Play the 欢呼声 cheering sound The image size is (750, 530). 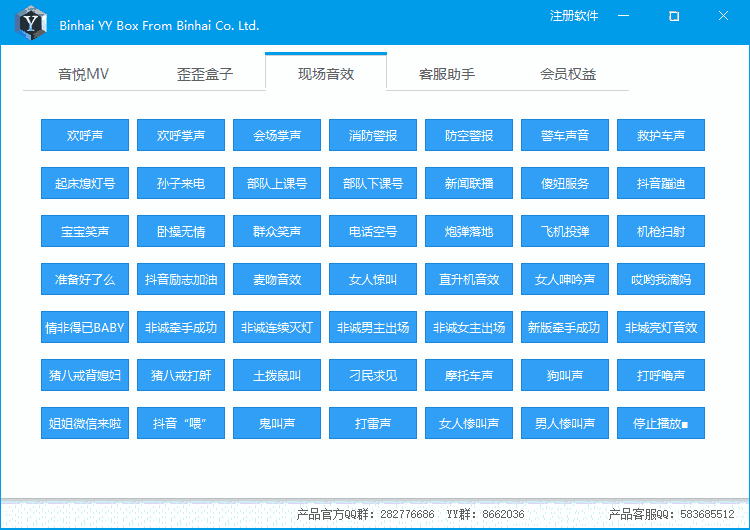[x=85, y=135]
